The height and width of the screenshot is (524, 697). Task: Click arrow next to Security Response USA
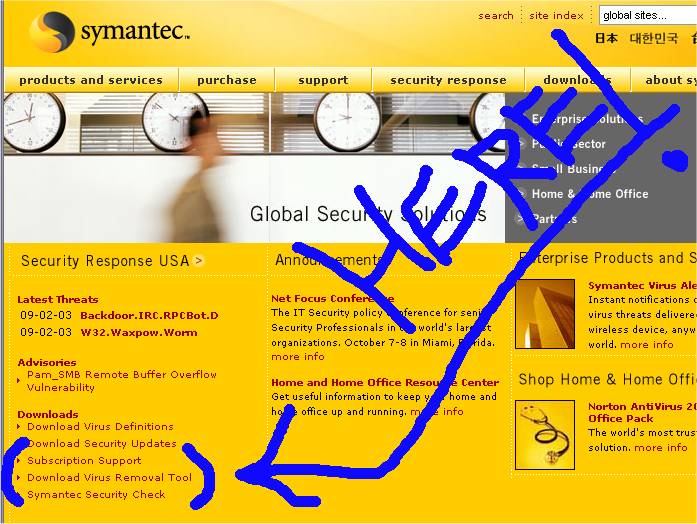pos(199,261)
